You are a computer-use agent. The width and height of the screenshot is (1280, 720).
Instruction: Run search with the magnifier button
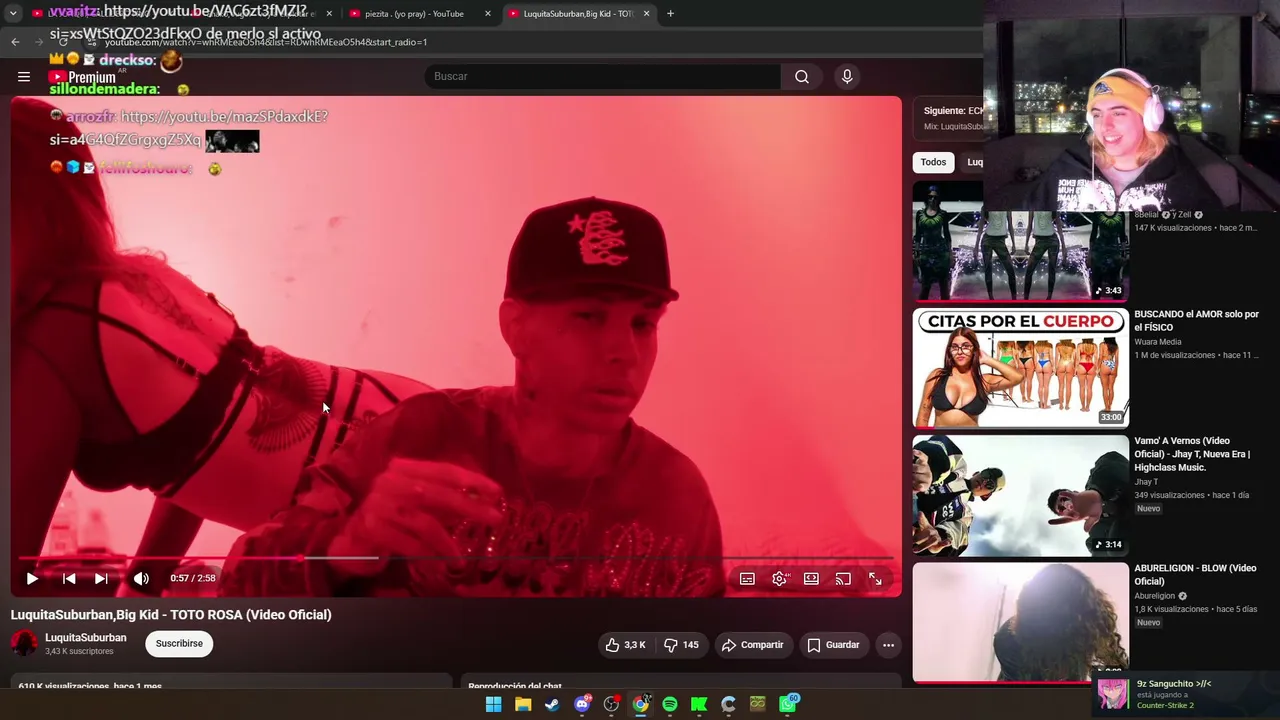(802, 77)
